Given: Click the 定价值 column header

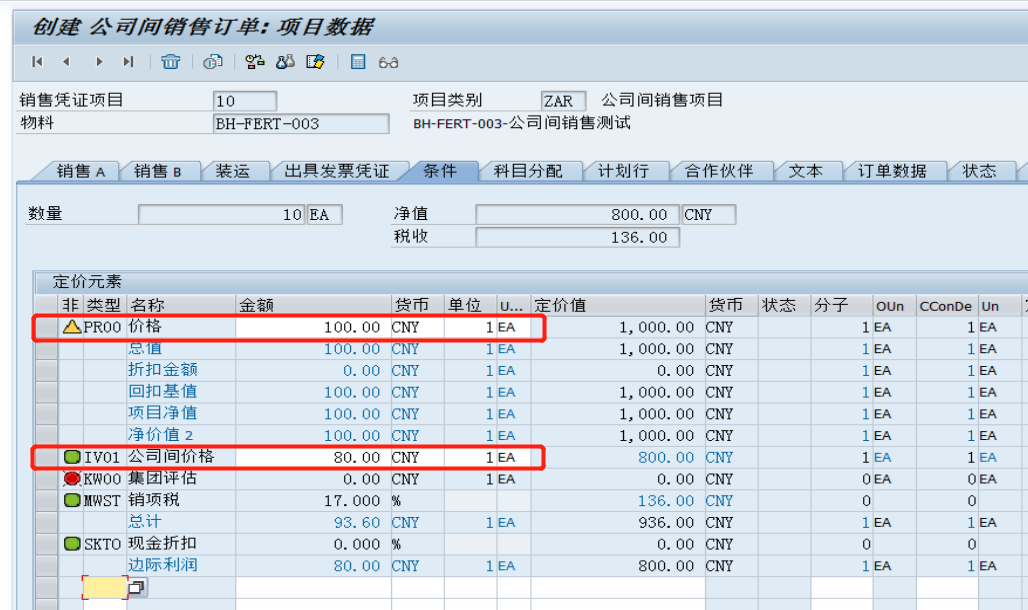Looking at the screenshot, I should 618,305.
